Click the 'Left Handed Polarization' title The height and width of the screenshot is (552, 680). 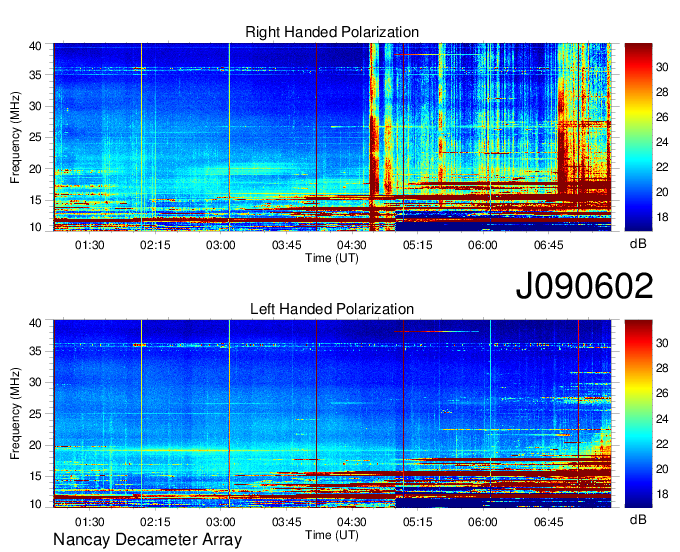tap(332, 309)
